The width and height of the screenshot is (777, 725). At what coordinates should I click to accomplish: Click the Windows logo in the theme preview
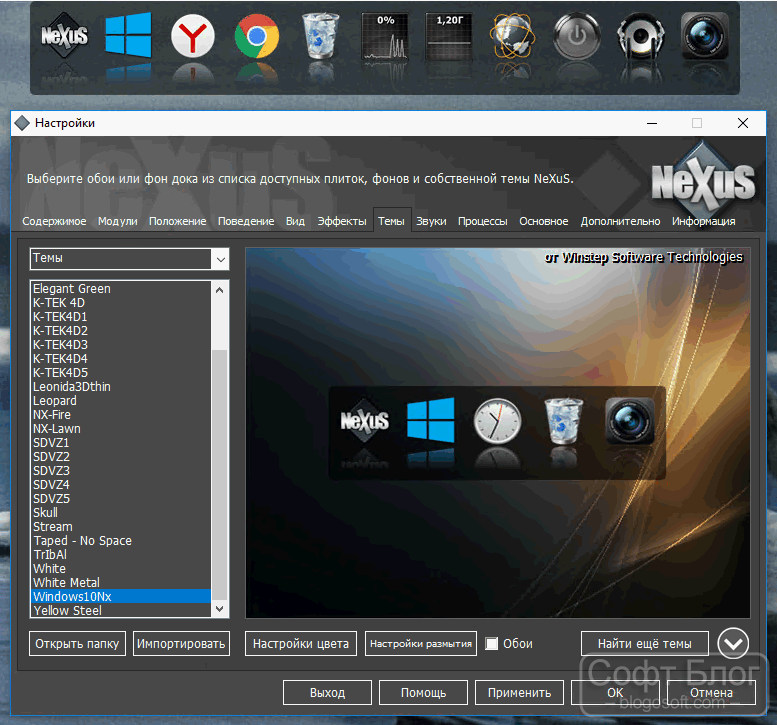tap(431, 420)
